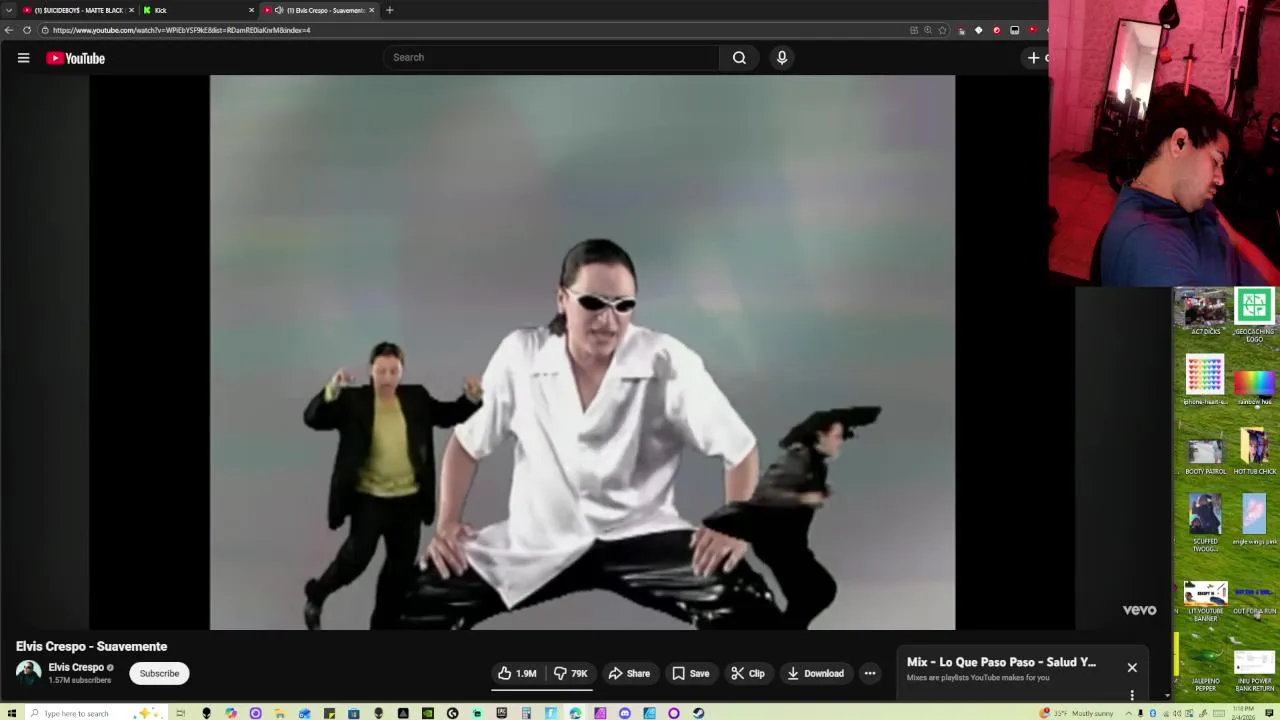The height and width of the screenshot is (720, 1280).
Task: Focus the YouTube search field
Action: (x=551, y=58)
